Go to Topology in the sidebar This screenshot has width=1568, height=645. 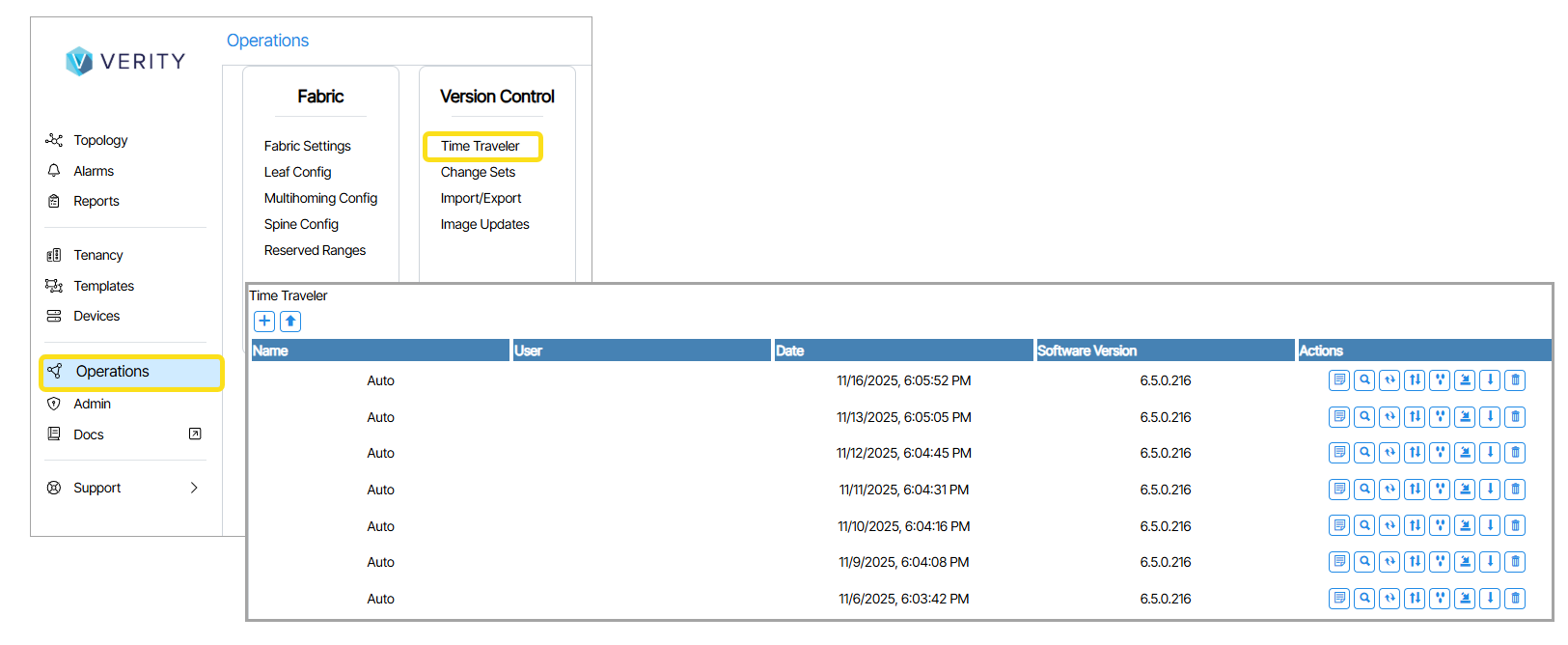(x=100, y=140)
